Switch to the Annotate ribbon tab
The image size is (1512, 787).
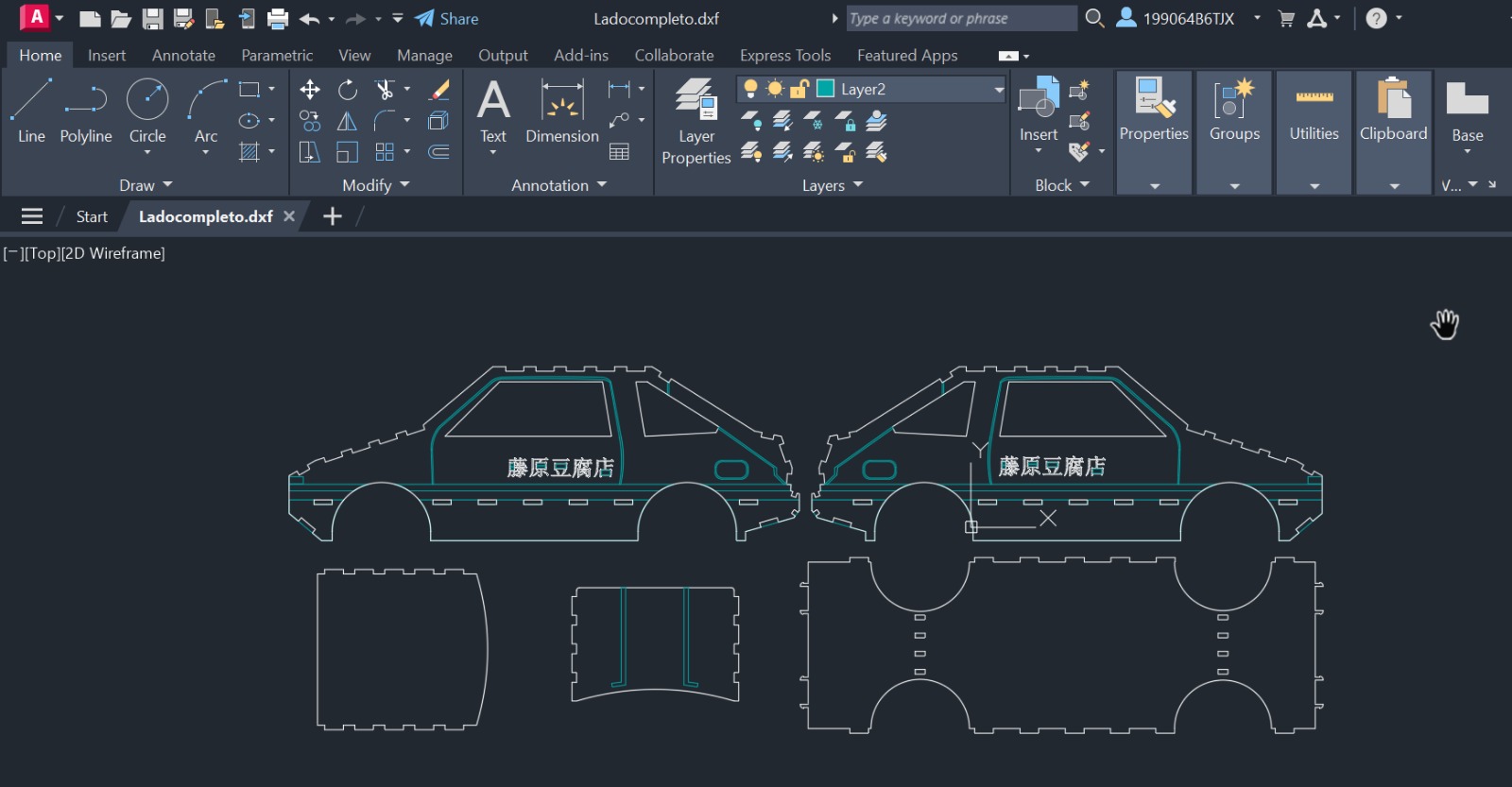(183, 56)
